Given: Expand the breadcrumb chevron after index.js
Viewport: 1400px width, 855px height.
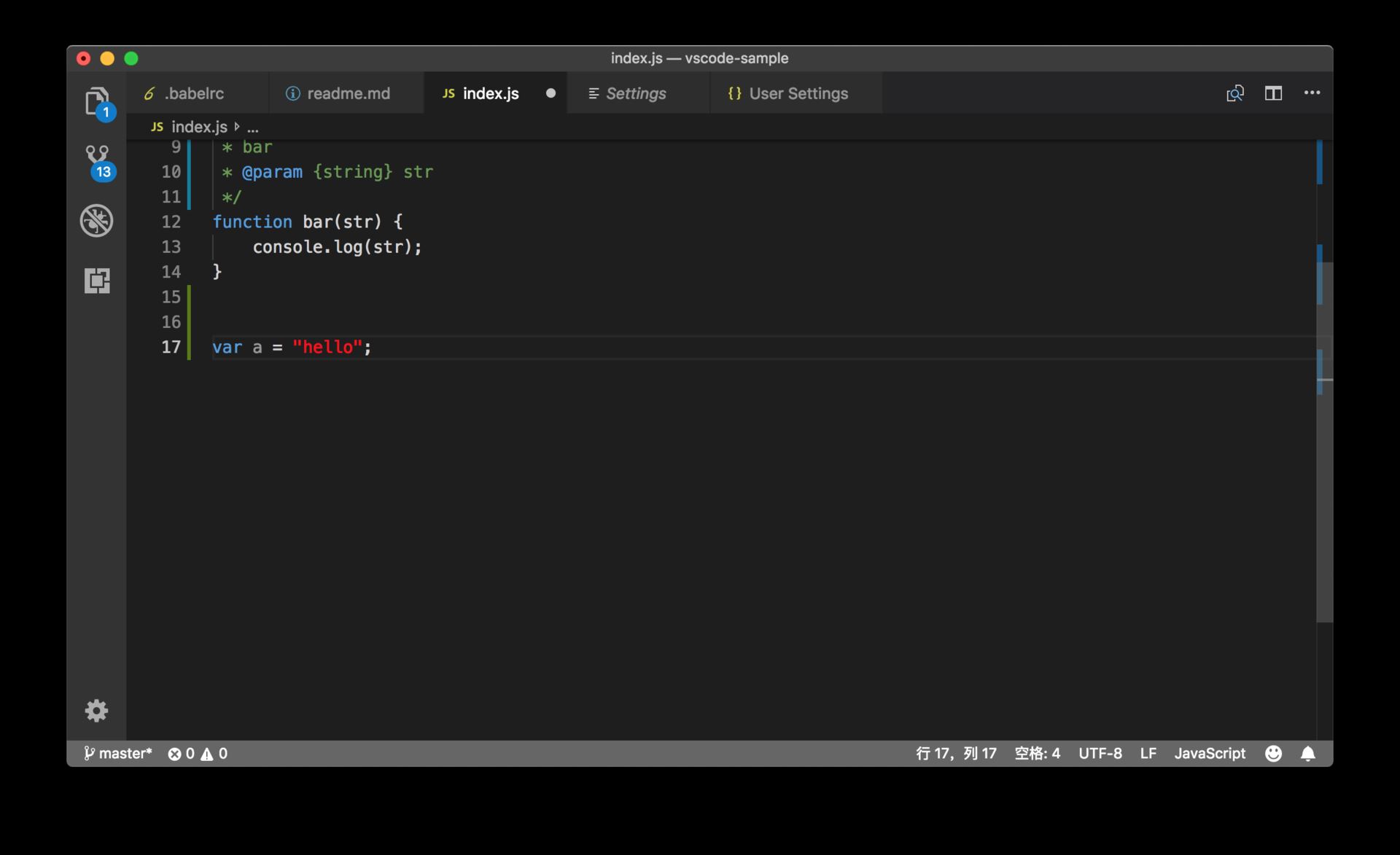Looking at the screenshot, I should (x=237, y=127).
